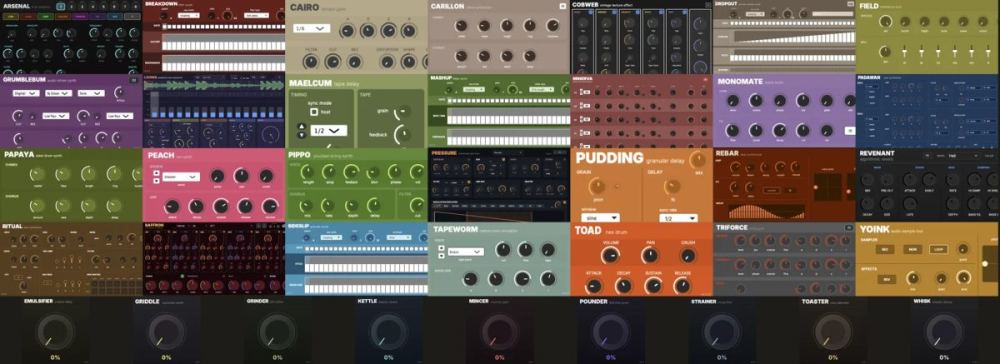Click the Release knob in Toad
Viewport: 1000px width, 364px height.
coord(682,286)
